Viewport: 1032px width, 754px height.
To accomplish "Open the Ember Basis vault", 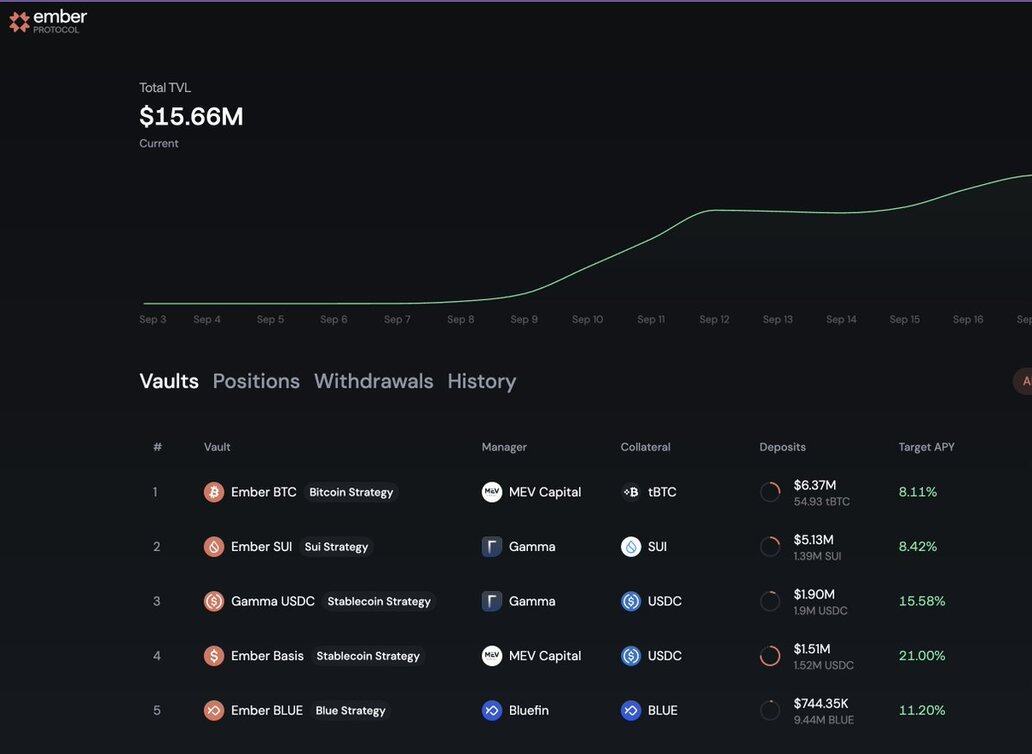I will 267,656.
